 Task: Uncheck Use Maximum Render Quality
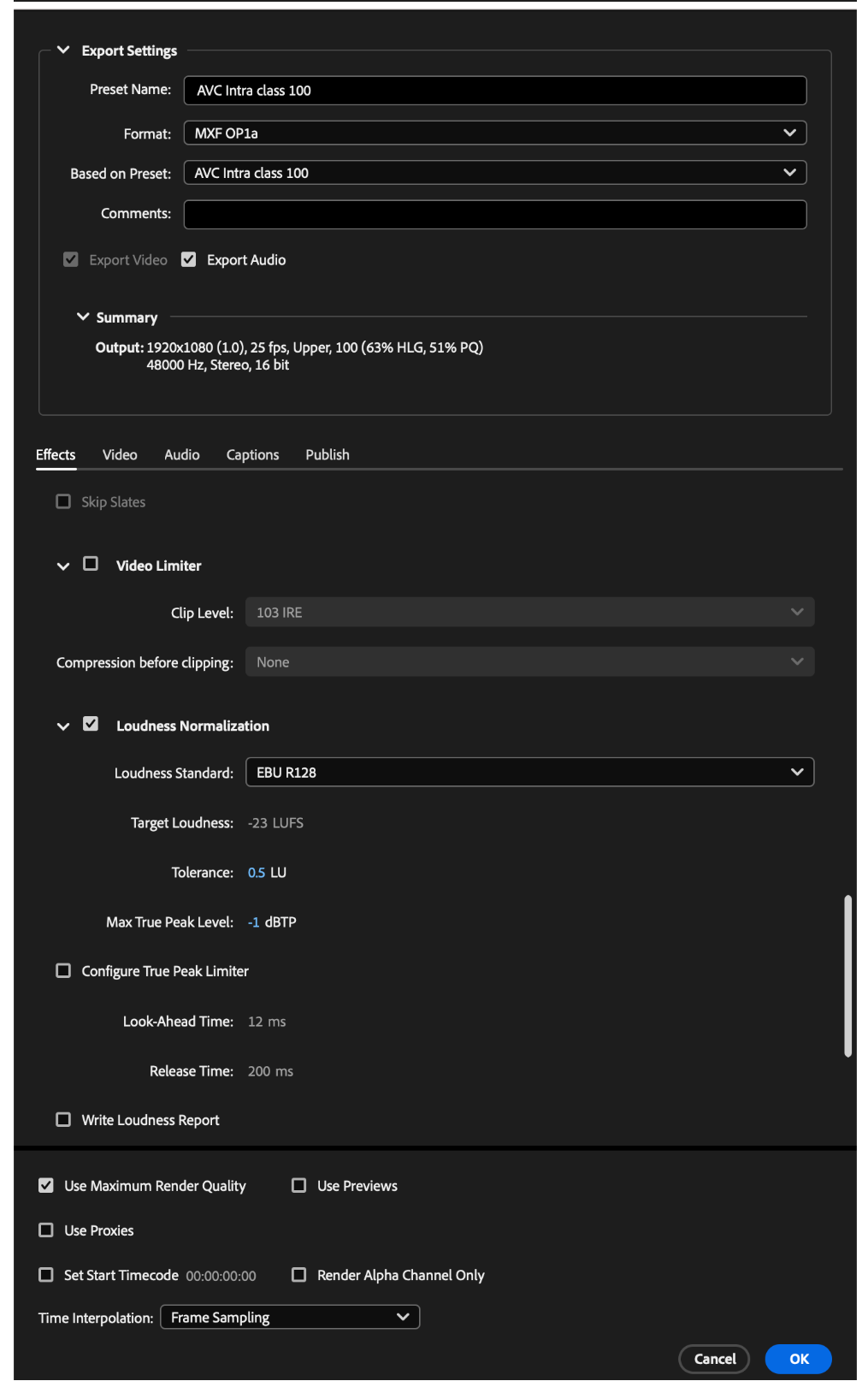pyautogui.click(x=46, y=1186)
